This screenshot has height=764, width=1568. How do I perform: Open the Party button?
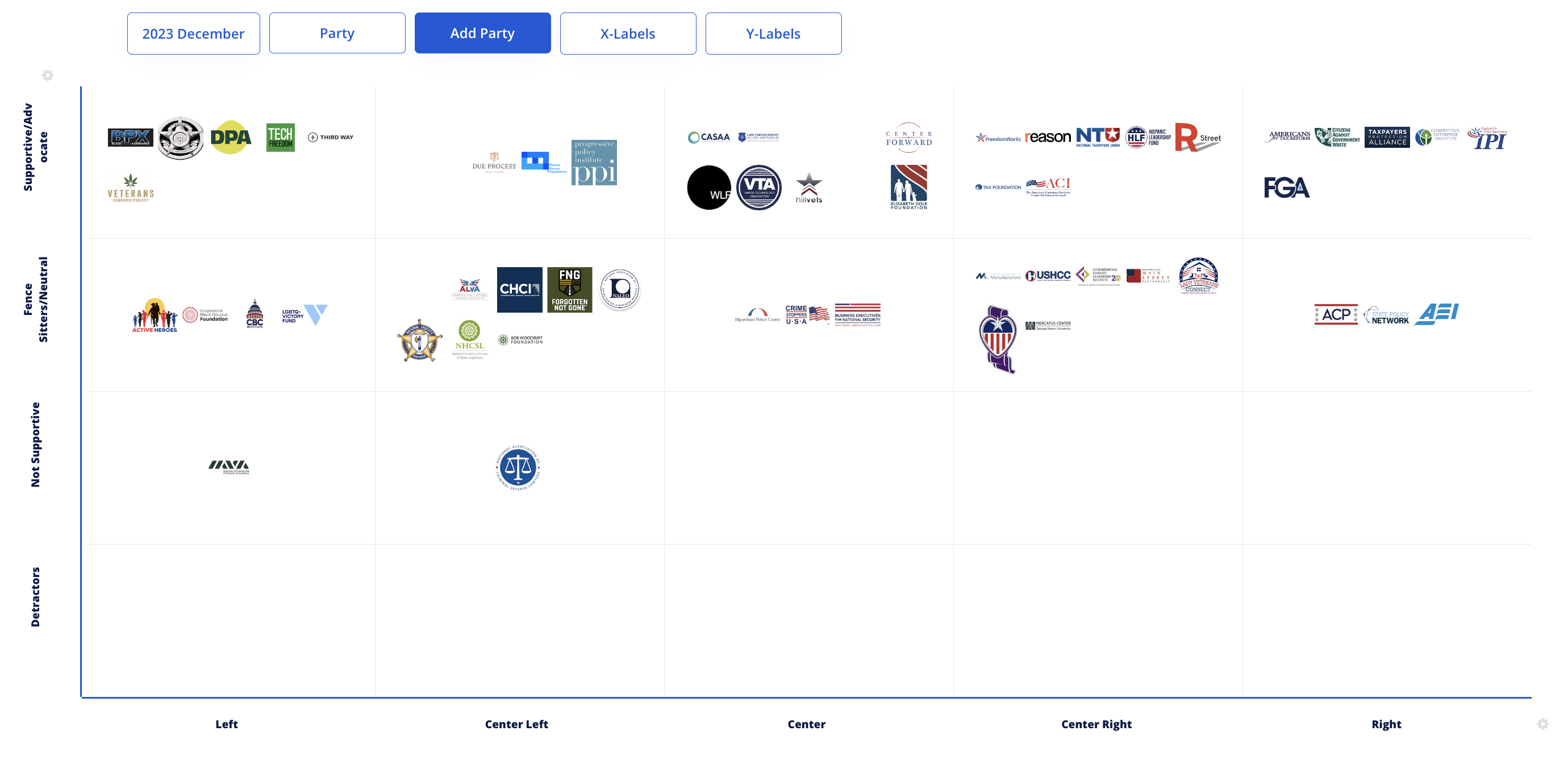pyautogui.click(x=337, y=34)
